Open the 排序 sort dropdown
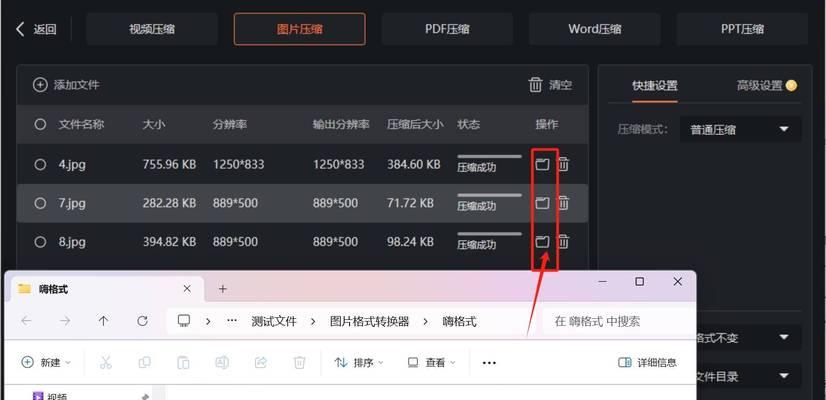The width and height of the screenshot is (826, 400). (x=359, y=363)
